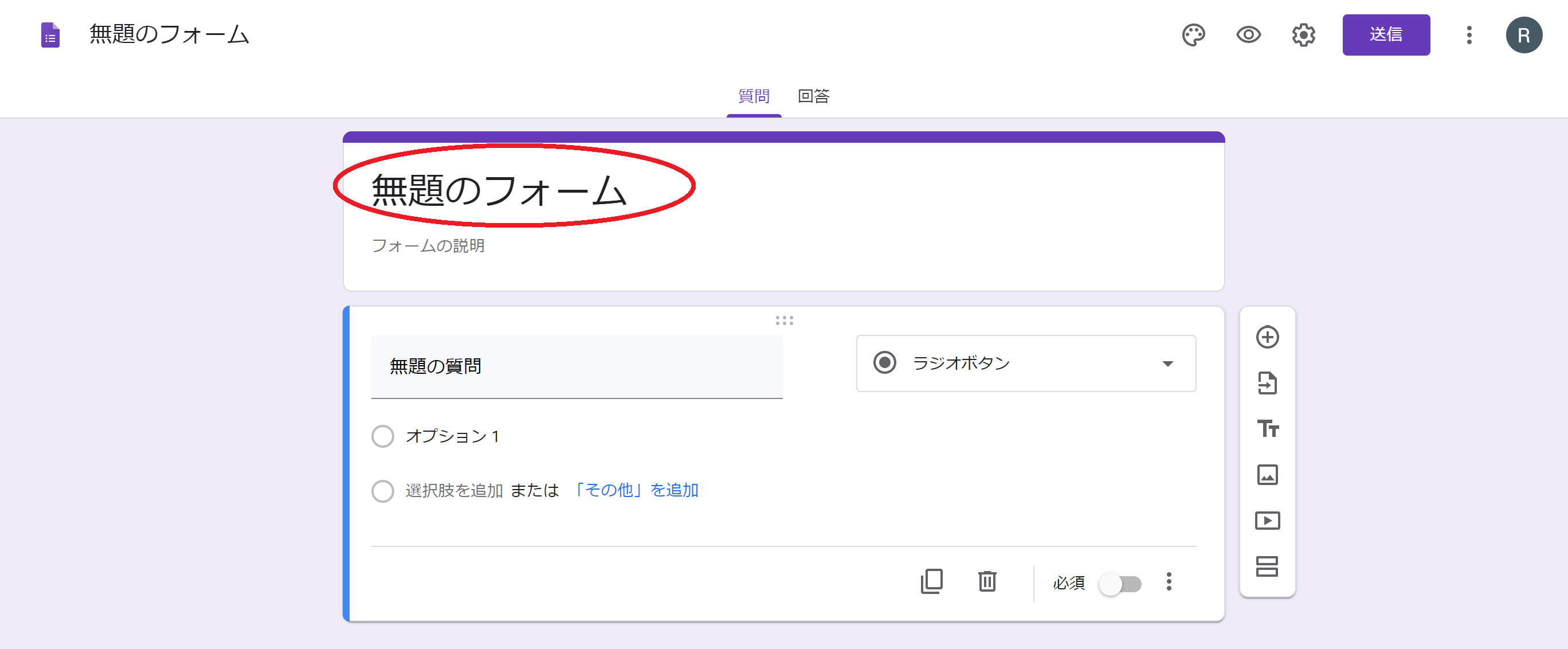
Task: Preview the form with eye icon
Action: tap(1248, 35)
